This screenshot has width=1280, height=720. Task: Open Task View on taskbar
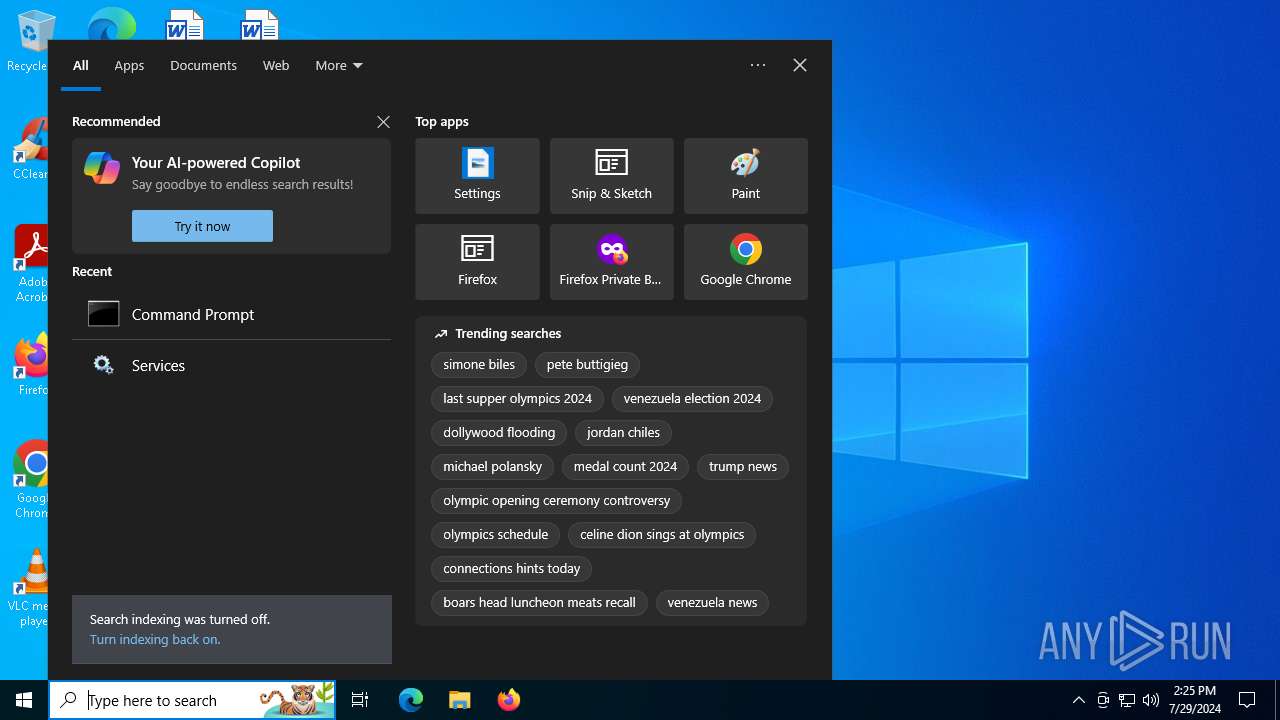pyautogui.click(x=360, y=700)
